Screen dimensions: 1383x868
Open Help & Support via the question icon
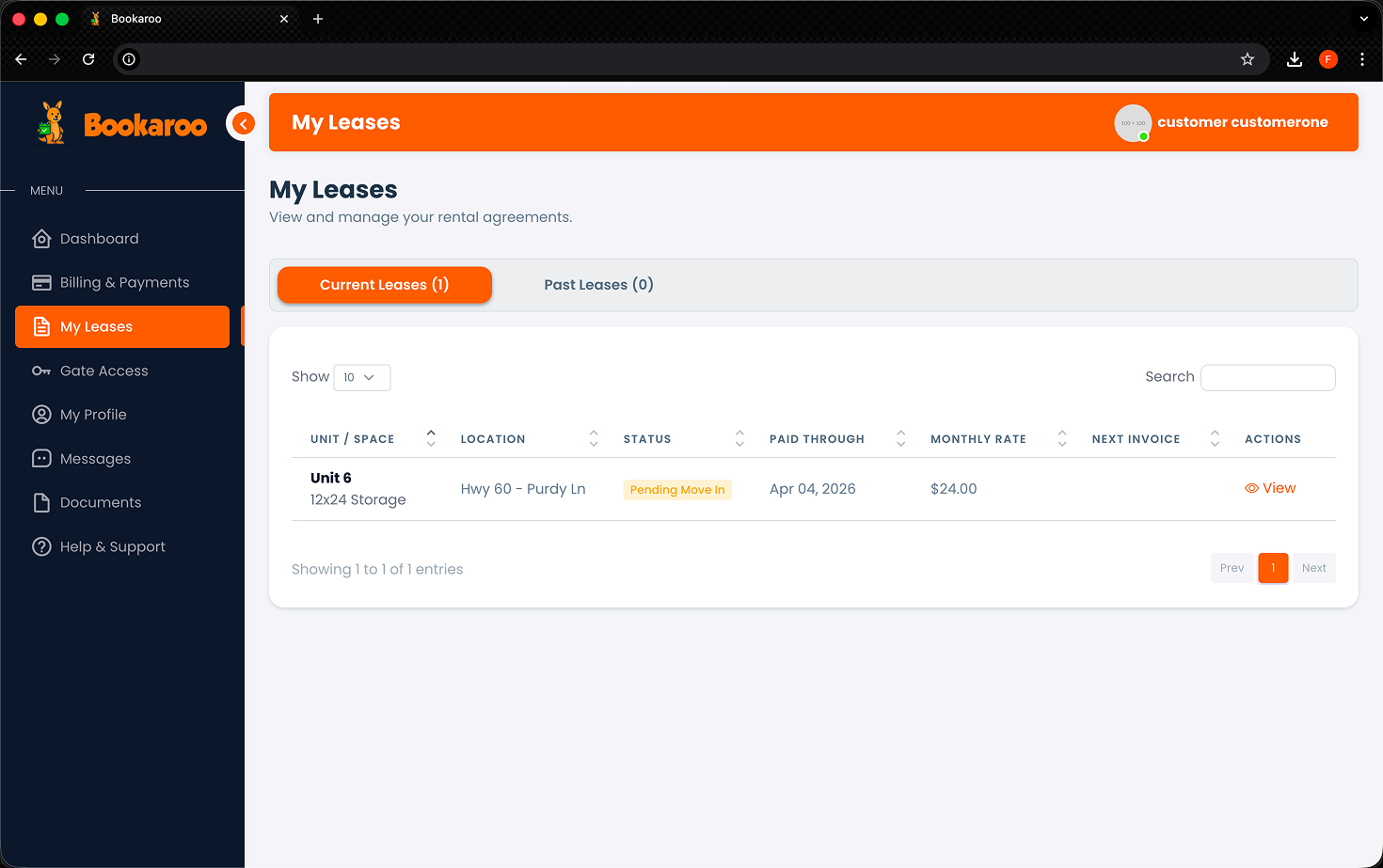click(x=41, y=545)
